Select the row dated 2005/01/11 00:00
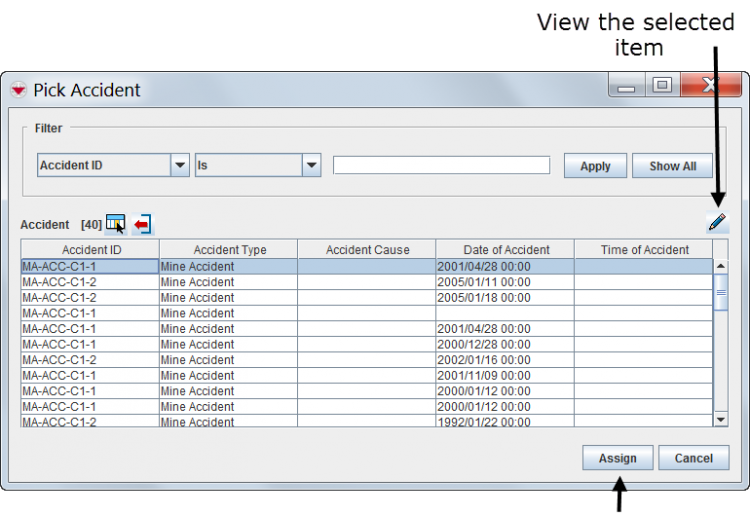 point(505,282)
